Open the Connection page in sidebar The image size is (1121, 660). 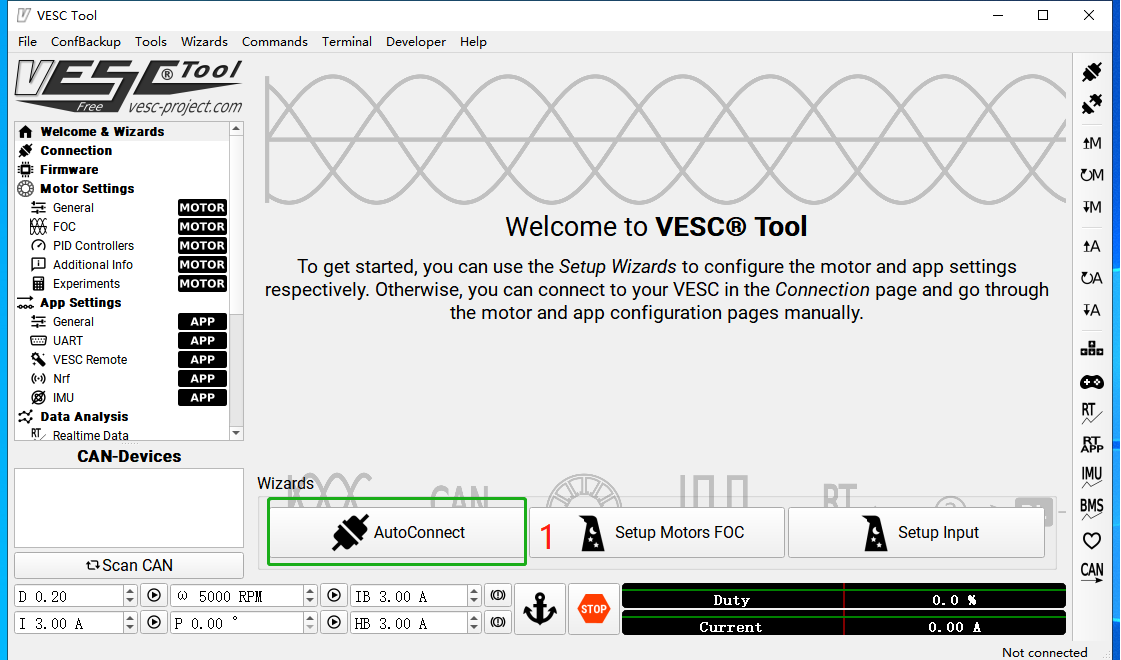[x=122, y=151]
